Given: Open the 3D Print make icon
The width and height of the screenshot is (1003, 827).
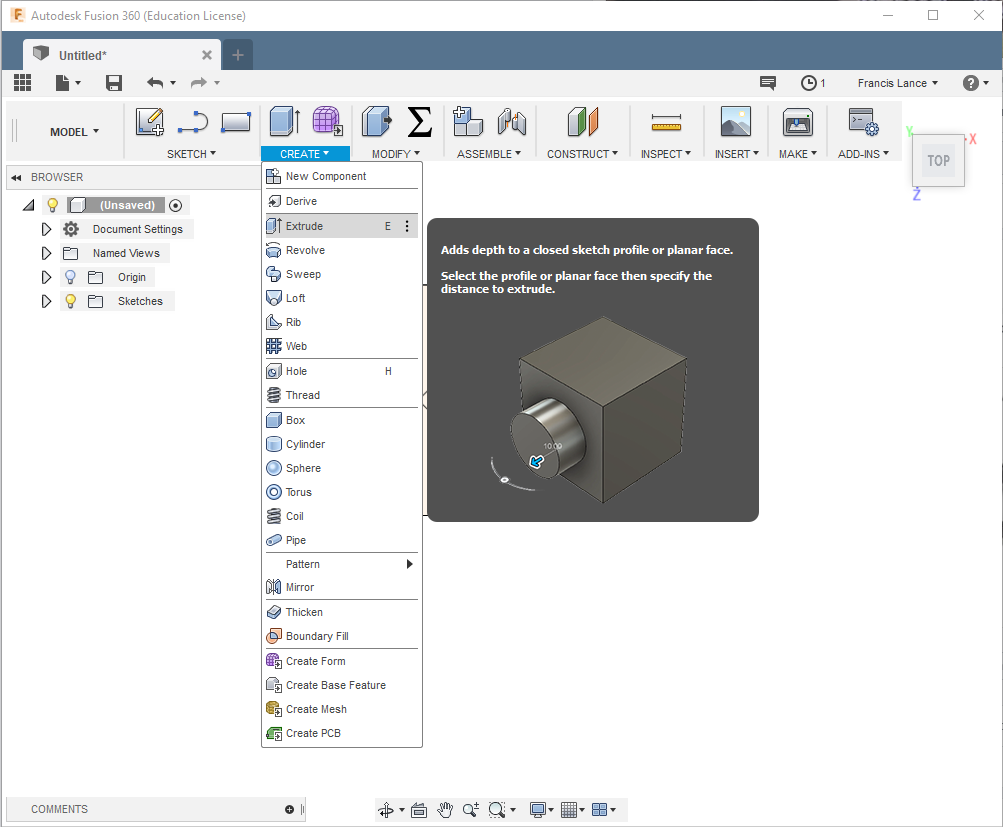Looking at the screenshot, I should (798, 122).
